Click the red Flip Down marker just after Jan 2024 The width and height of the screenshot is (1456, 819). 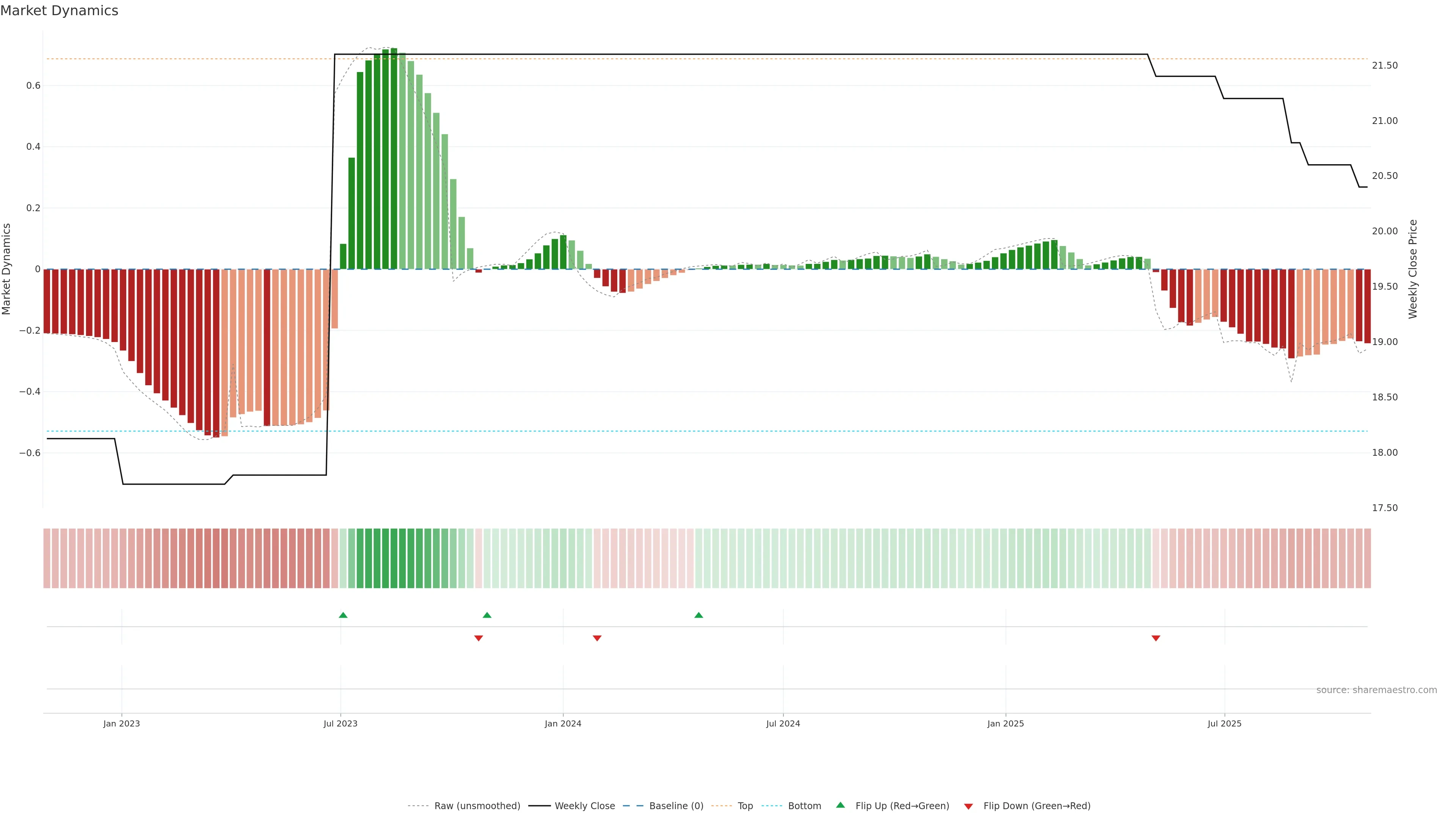point(597,638)
